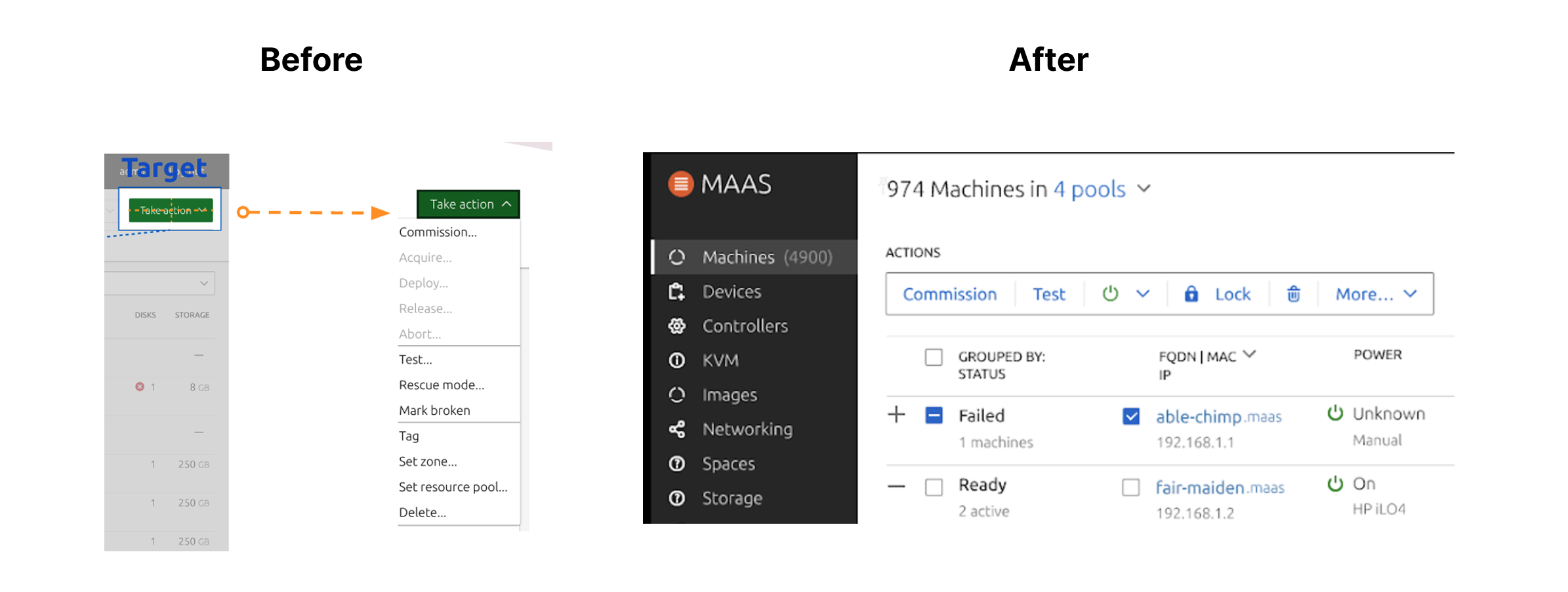Click the lock padlock icon
This screenshot has height=592, width=1568.
(1191, 293)
